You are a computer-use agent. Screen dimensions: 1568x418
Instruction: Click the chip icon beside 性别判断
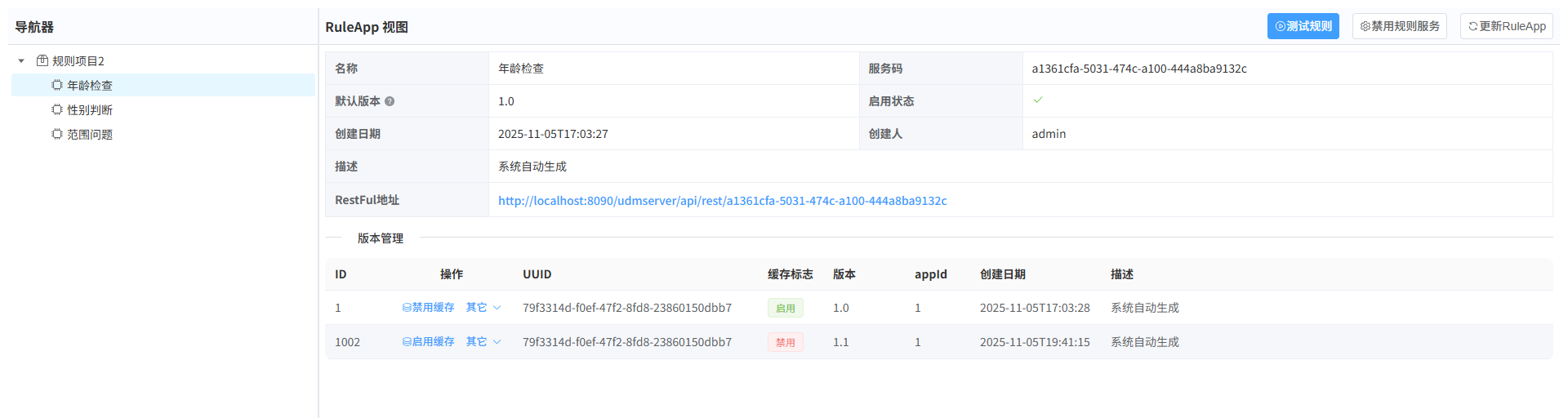coord(57,109)
